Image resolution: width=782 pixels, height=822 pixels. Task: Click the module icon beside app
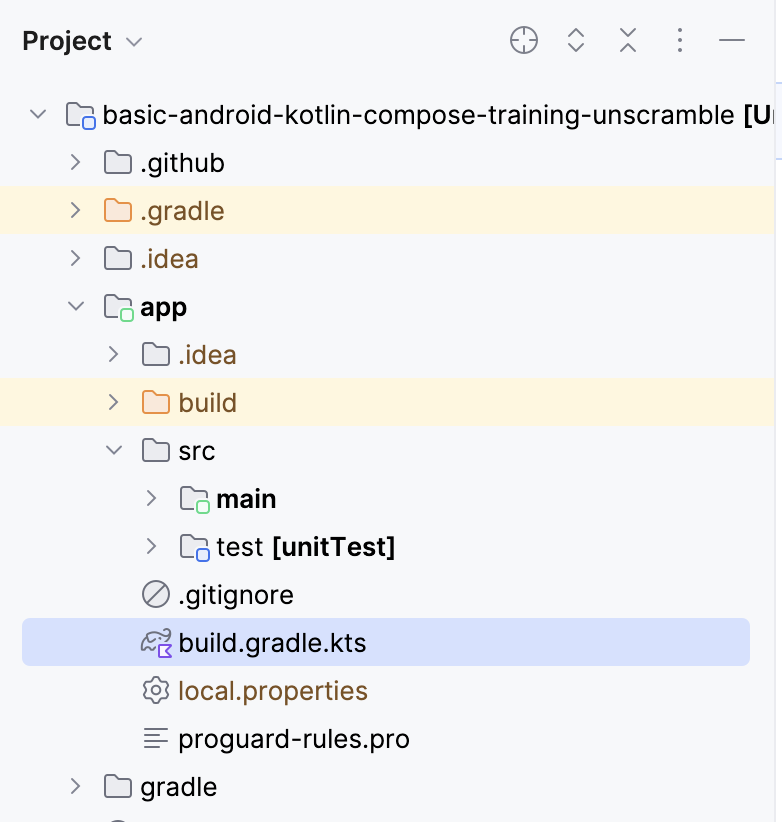[x=118, y=306]
